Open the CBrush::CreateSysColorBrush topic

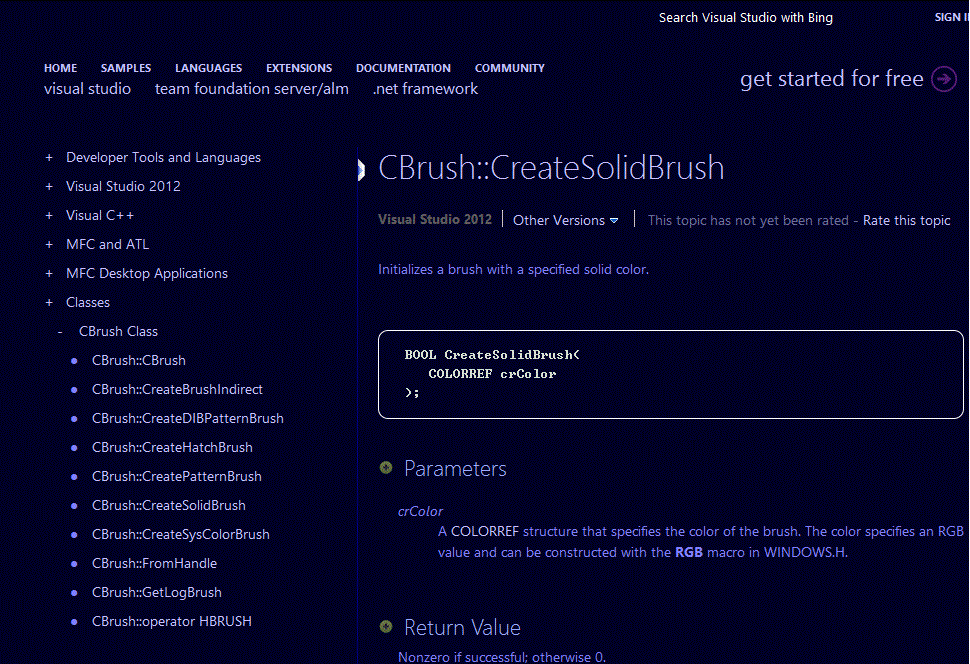coord(181,535)
